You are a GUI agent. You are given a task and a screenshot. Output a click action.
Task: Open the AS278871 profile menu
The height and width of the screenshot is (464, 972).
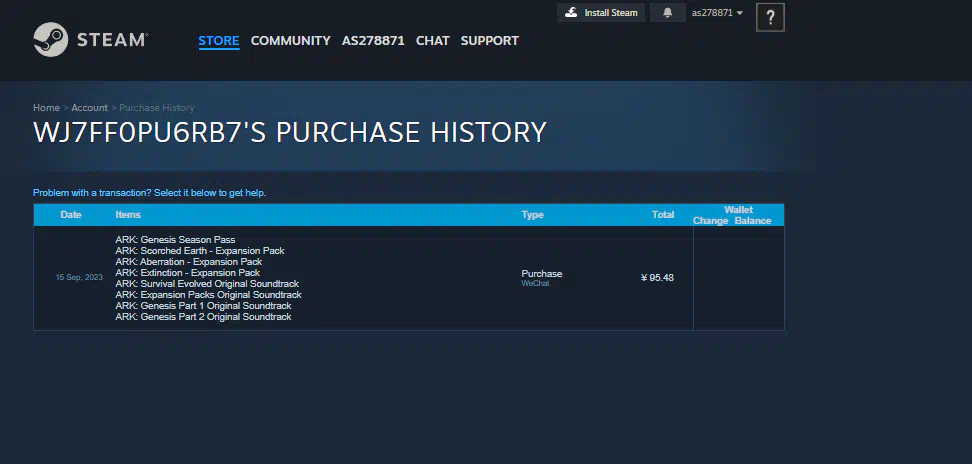pyautogui.click(x=373, y=41)
